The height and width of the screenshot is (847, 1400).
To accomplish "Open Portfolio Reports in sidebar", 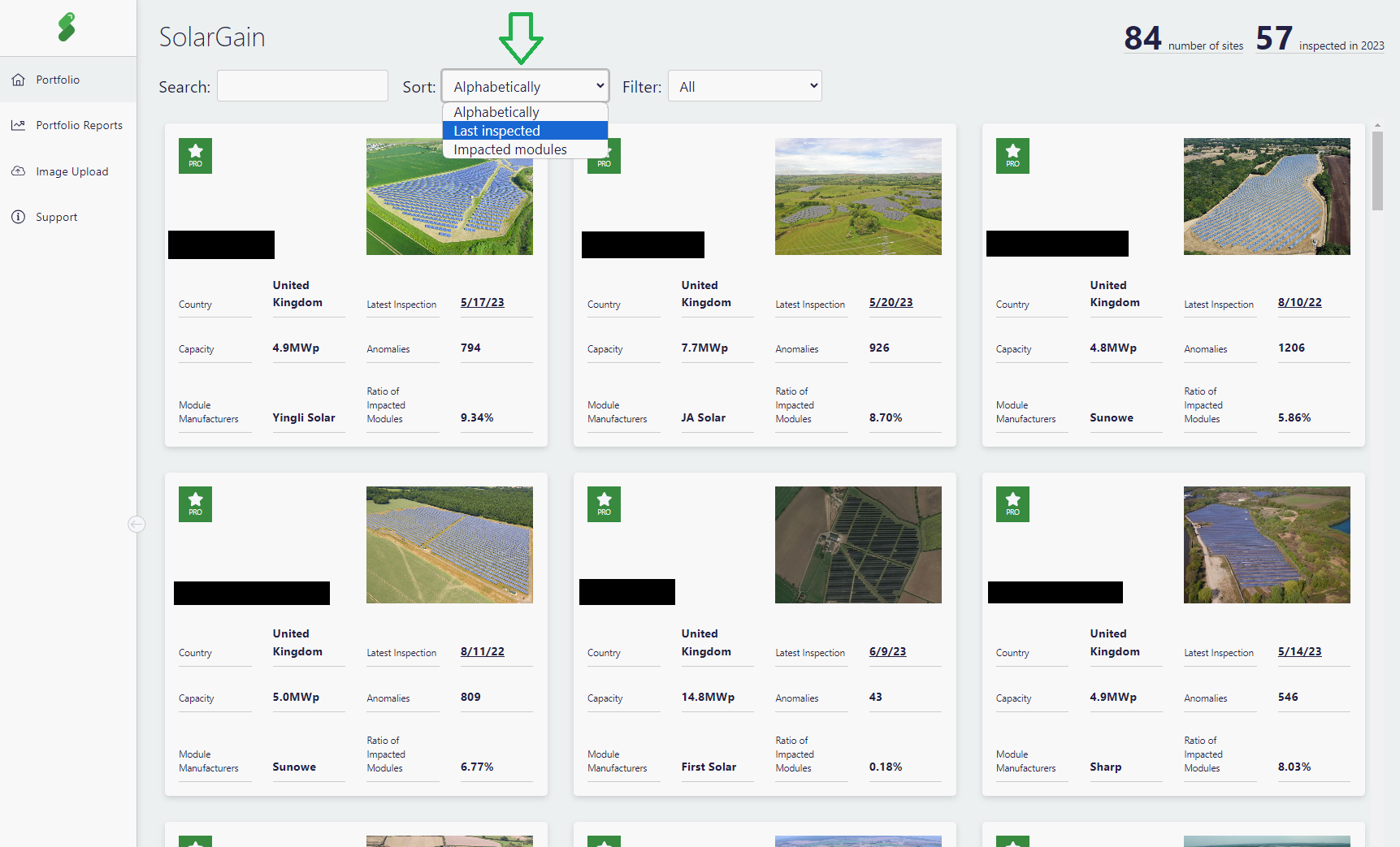I will tap(68, 125).
